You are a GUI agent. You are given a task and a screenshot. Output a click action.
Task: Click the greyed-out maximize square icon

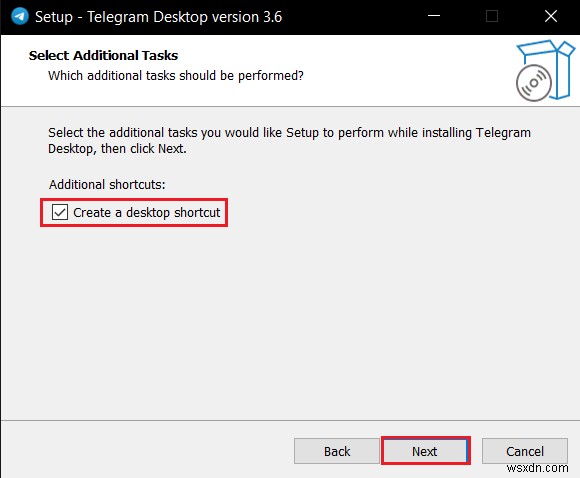pos(492,16)
